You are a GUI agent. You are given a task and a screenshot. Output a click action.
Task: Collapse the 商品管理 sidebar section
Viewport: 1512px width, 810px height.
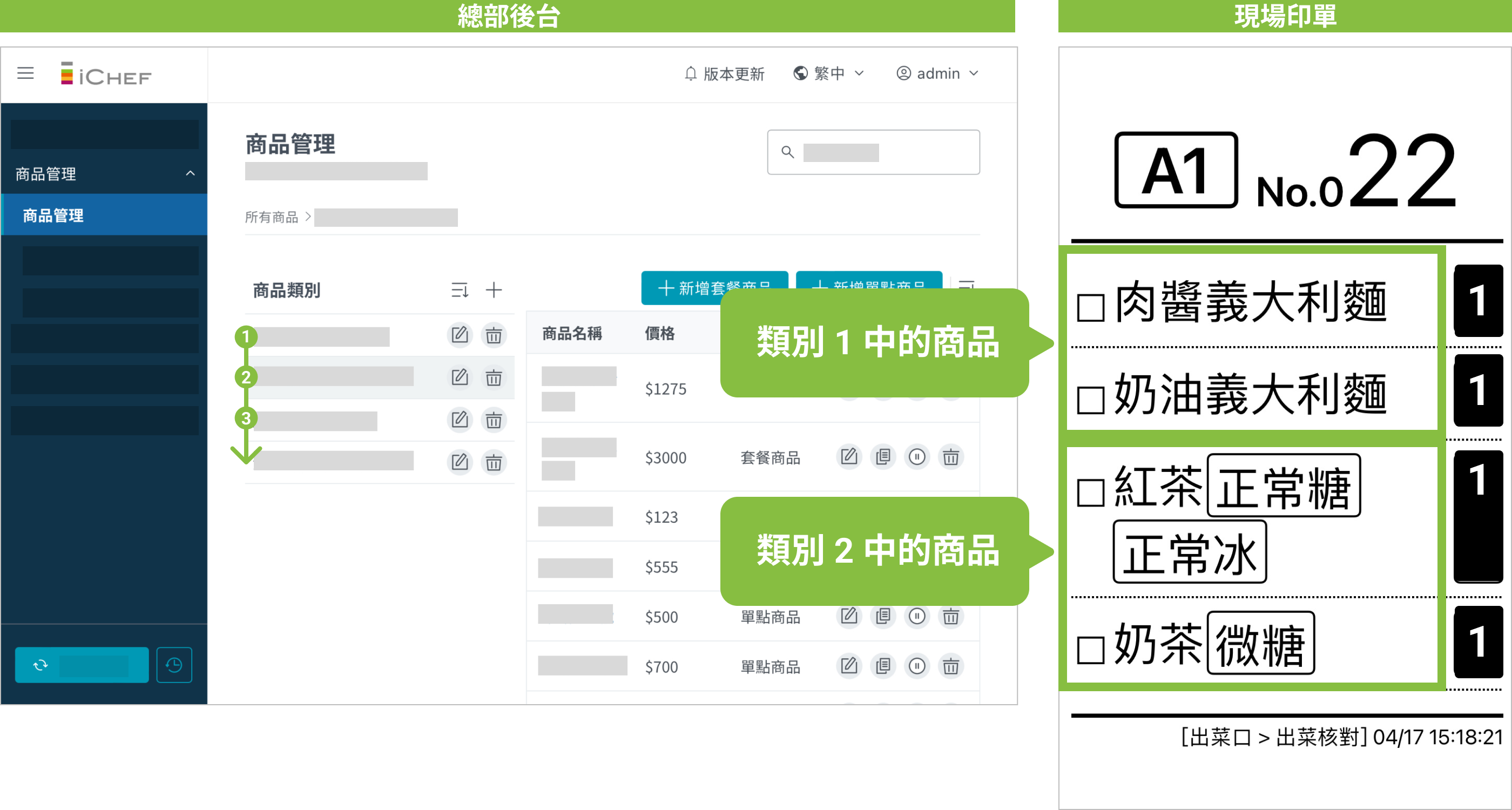coord(190,174)
